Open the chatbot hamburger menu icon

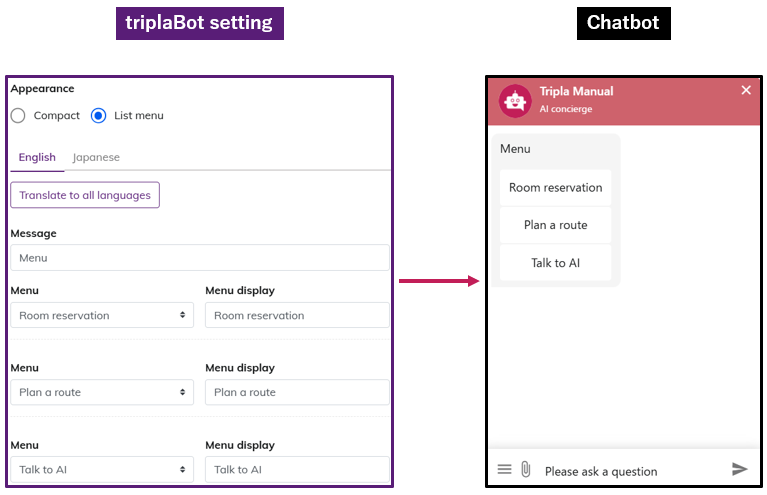pos(504,469)
